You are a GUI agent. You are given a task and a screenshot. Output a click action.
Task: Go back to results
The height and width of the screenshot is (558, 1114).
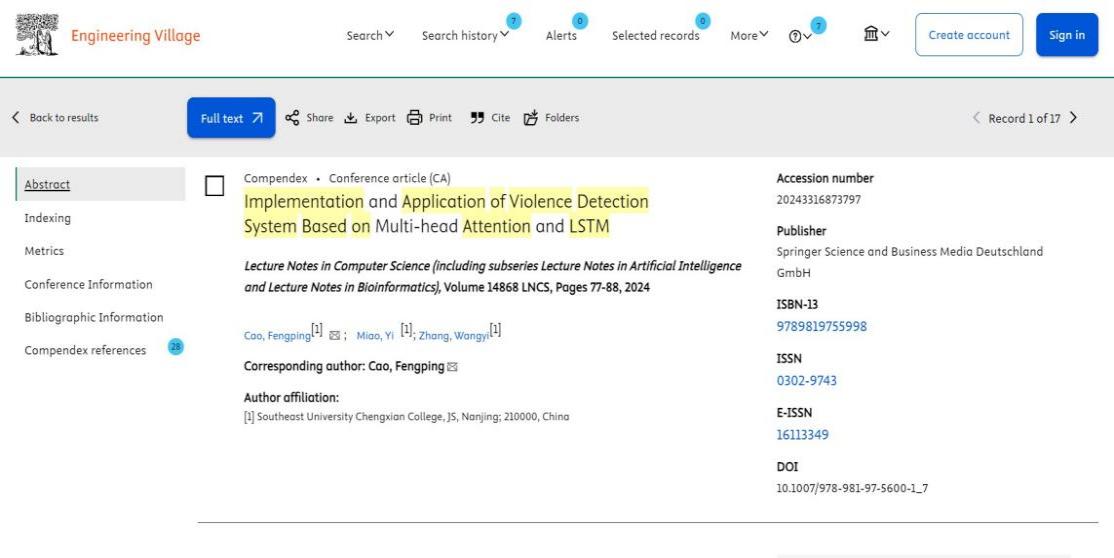pos(56,118)
